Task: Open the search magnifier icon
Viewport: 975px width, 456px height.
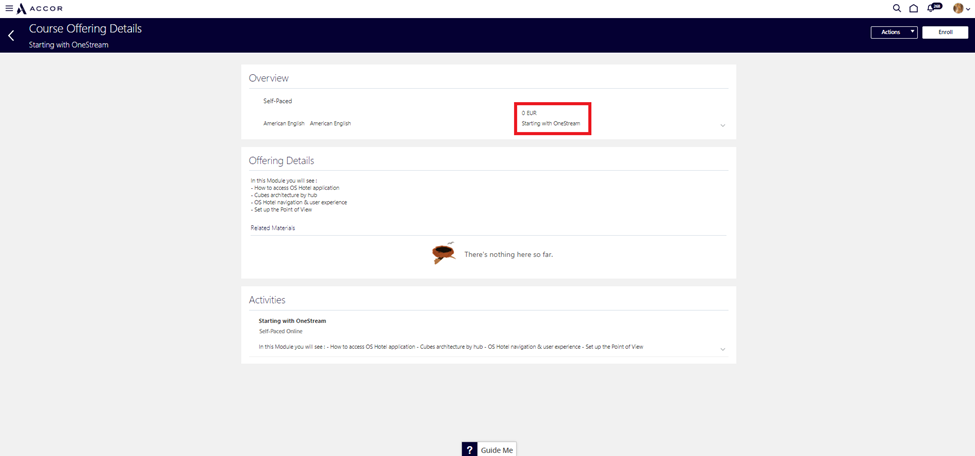Action: 897,9
